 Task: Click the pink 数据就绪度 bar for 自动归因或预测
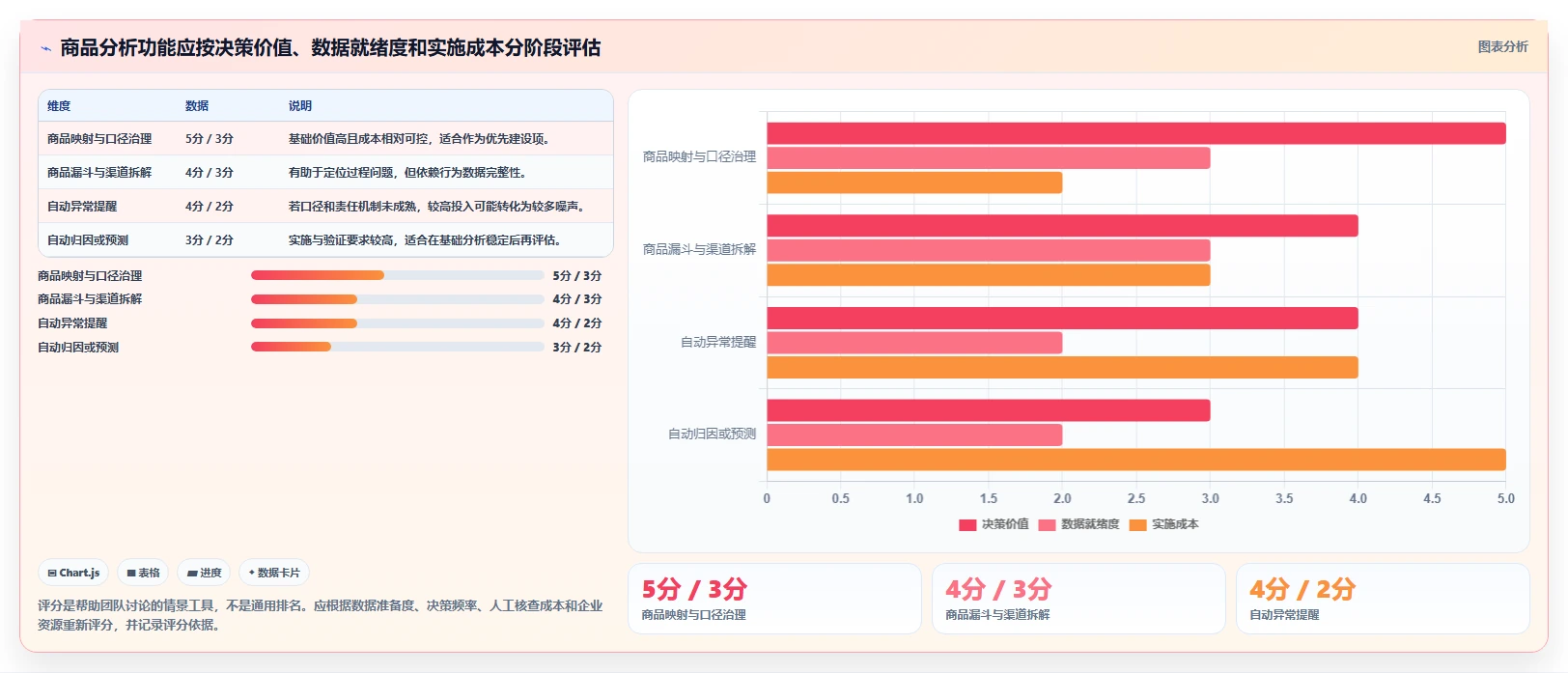(x=914, y=435)
